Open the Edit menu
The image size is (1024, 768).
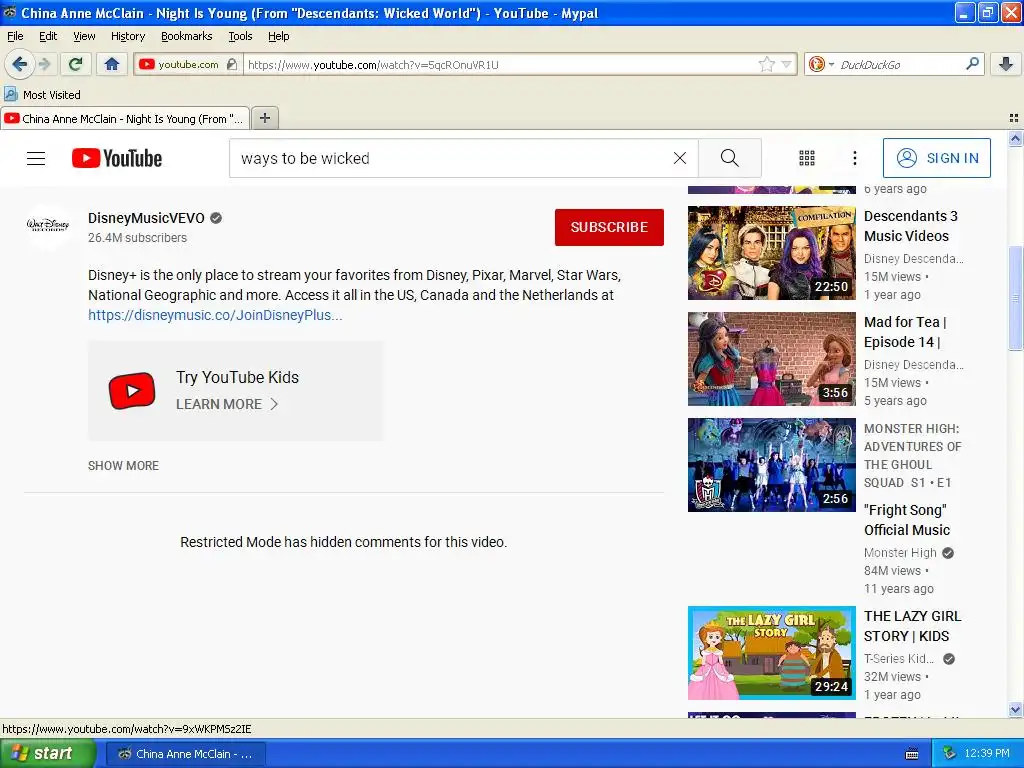[x=48, y=36]
